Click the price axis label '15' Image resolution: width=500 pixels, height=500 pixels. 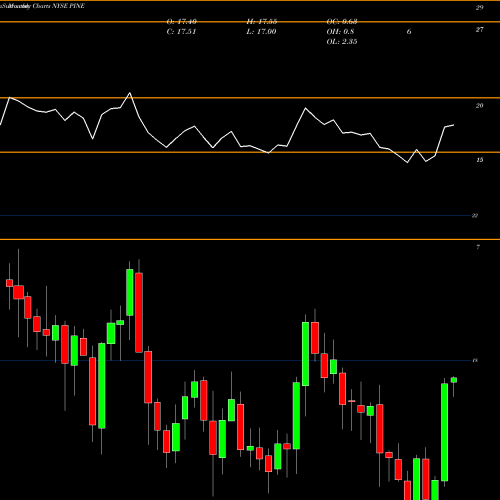click(x=479, y=160)
